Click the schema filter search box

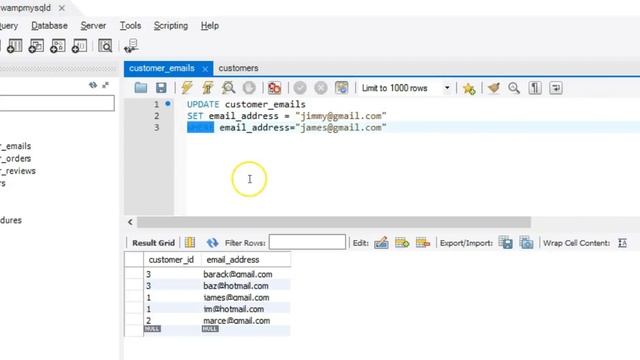(x=57, y=103)
